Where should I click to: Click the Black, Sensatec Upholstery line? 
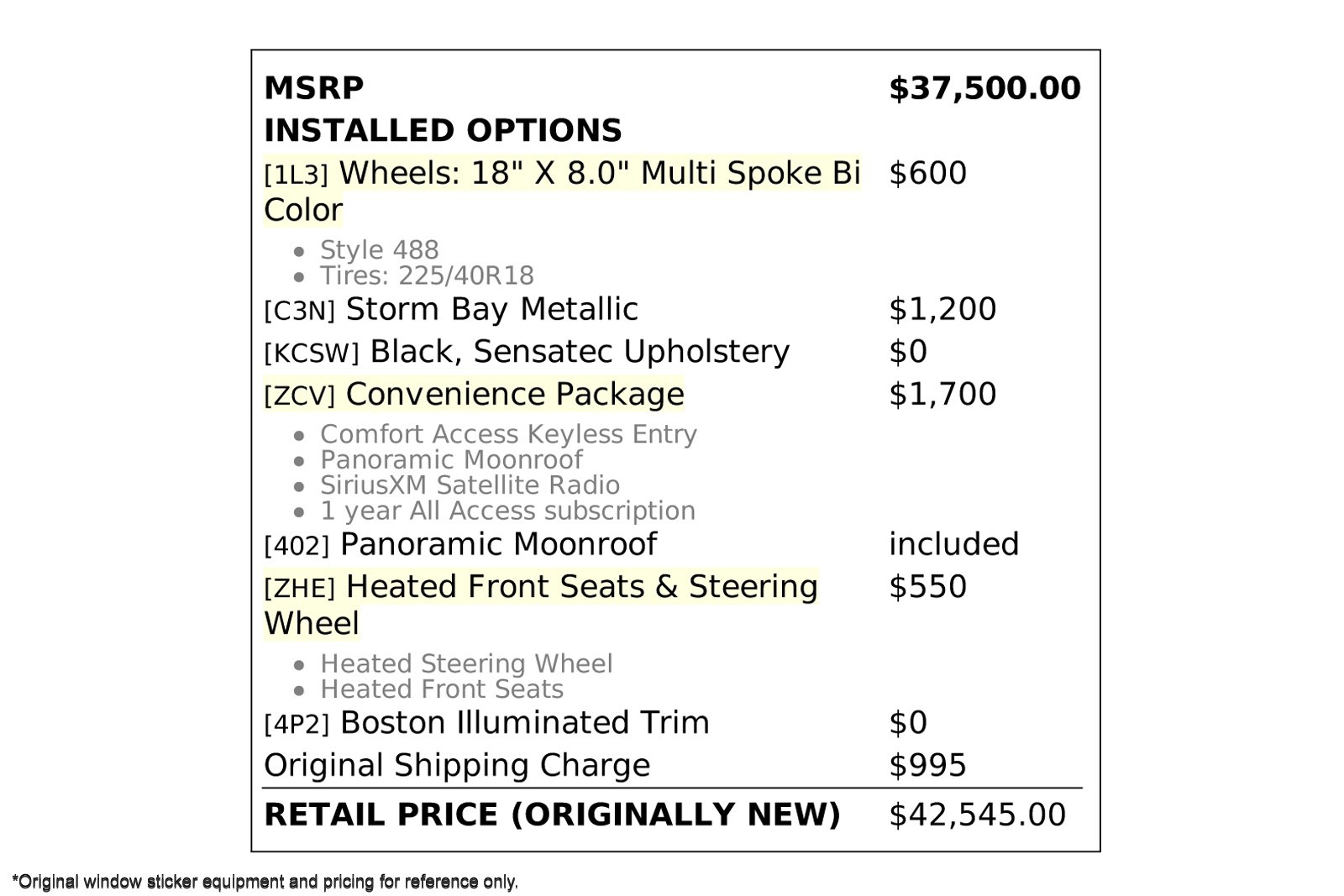(526, 352)
